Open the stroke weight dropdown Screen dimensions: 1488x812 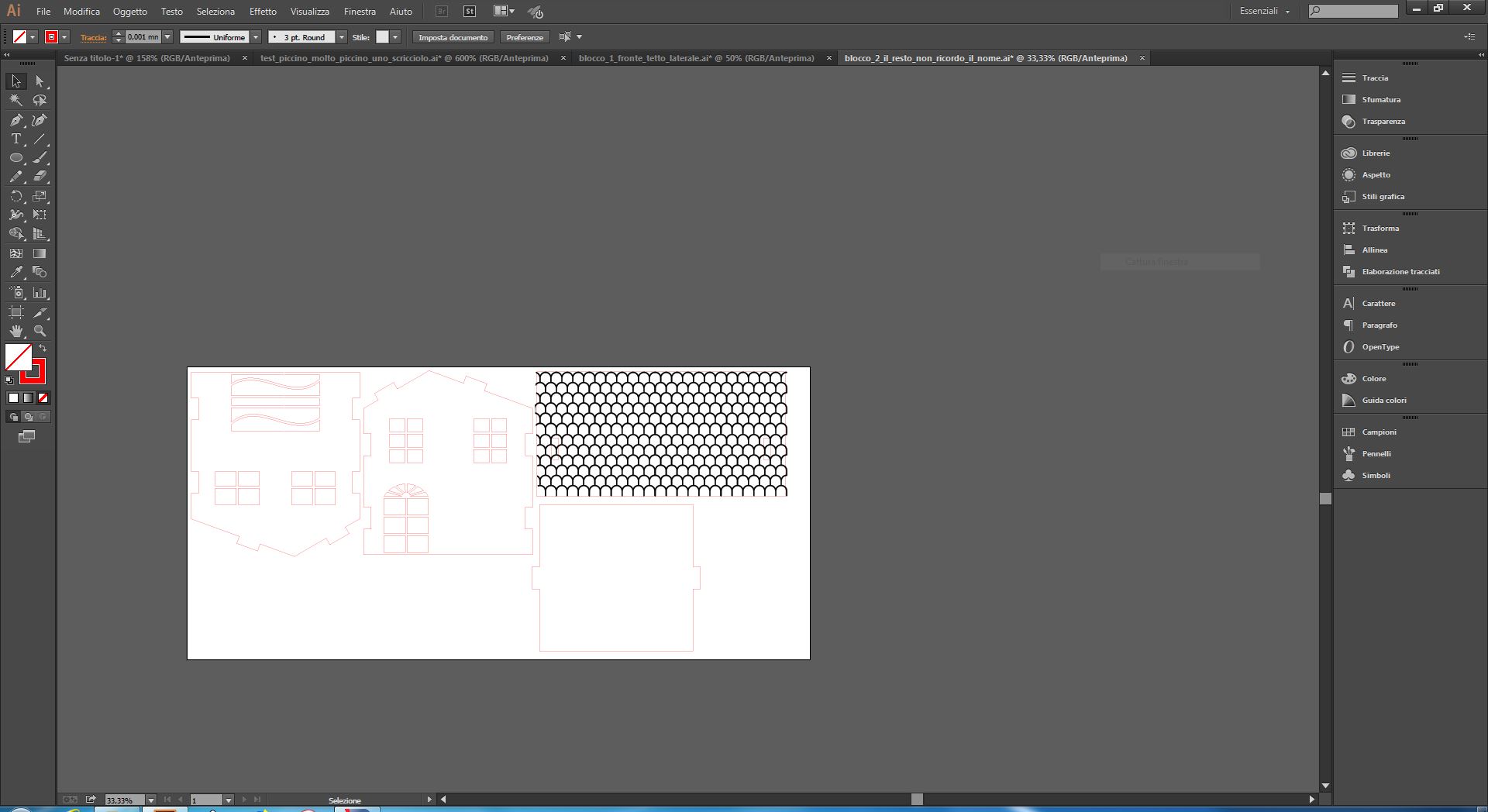click(167, 37)
